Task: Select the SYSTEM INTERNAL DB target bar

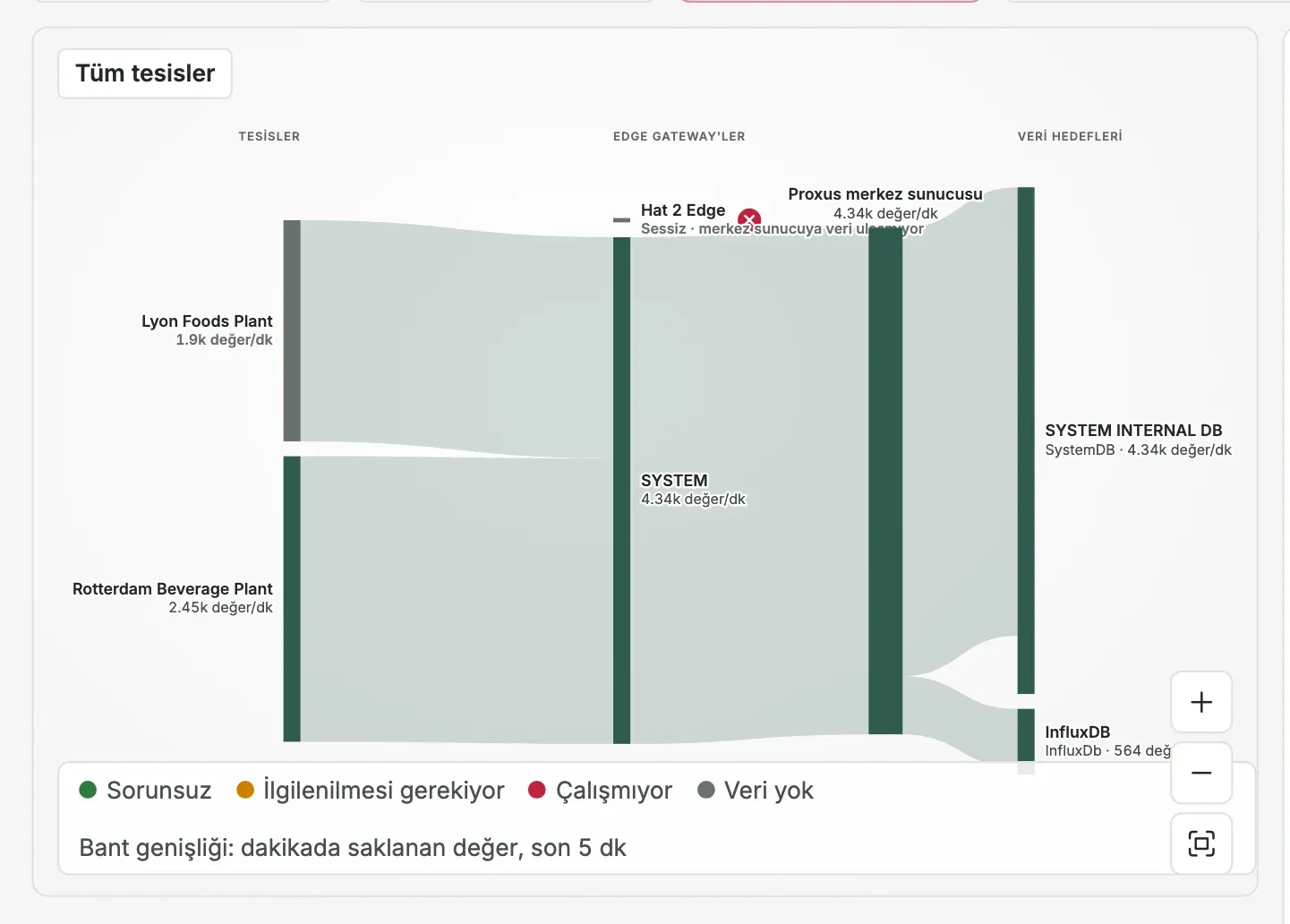Action: 1026,441
